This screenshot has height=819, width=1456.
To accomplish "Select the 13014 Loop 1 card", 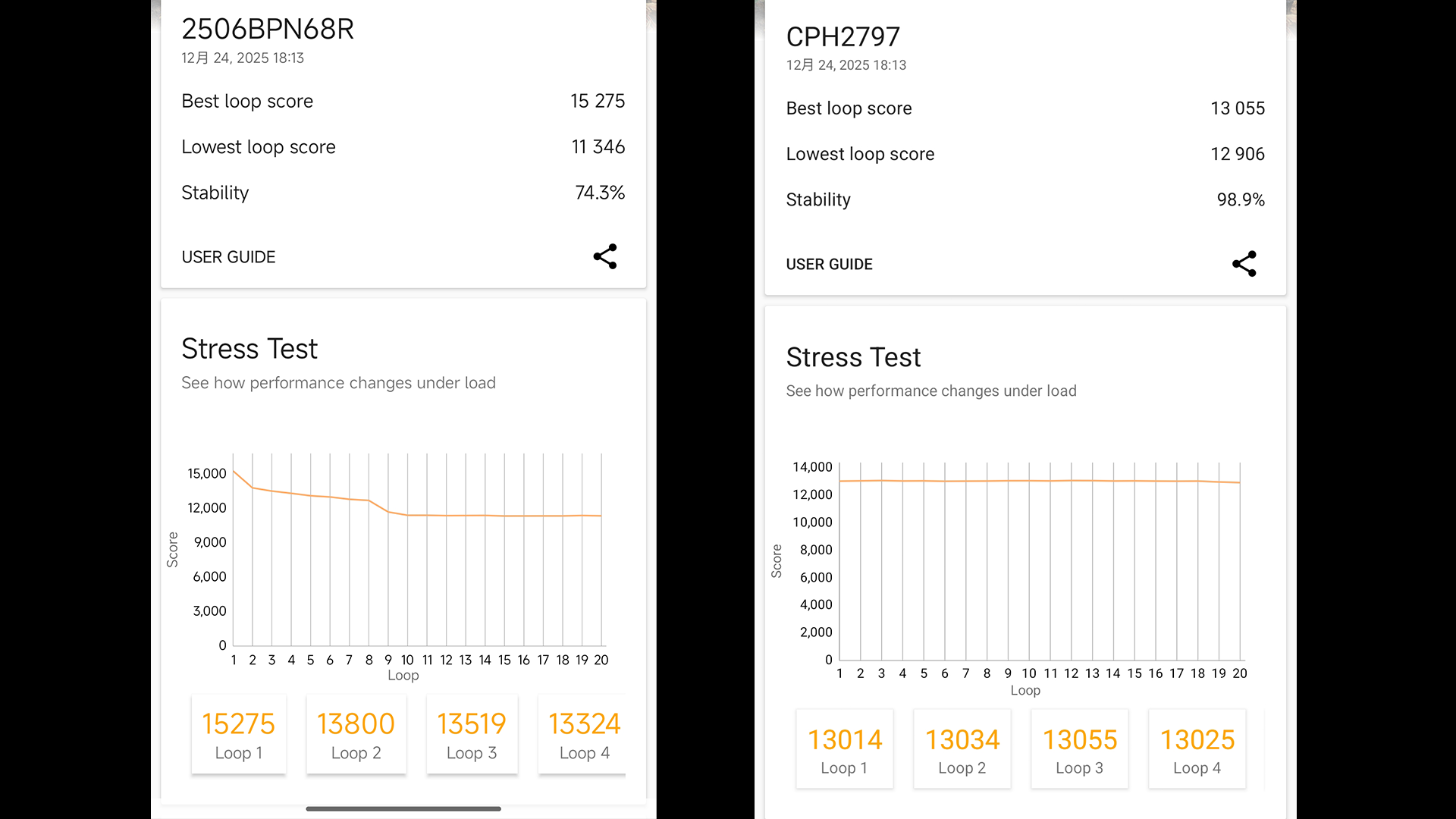I will 844,749.
